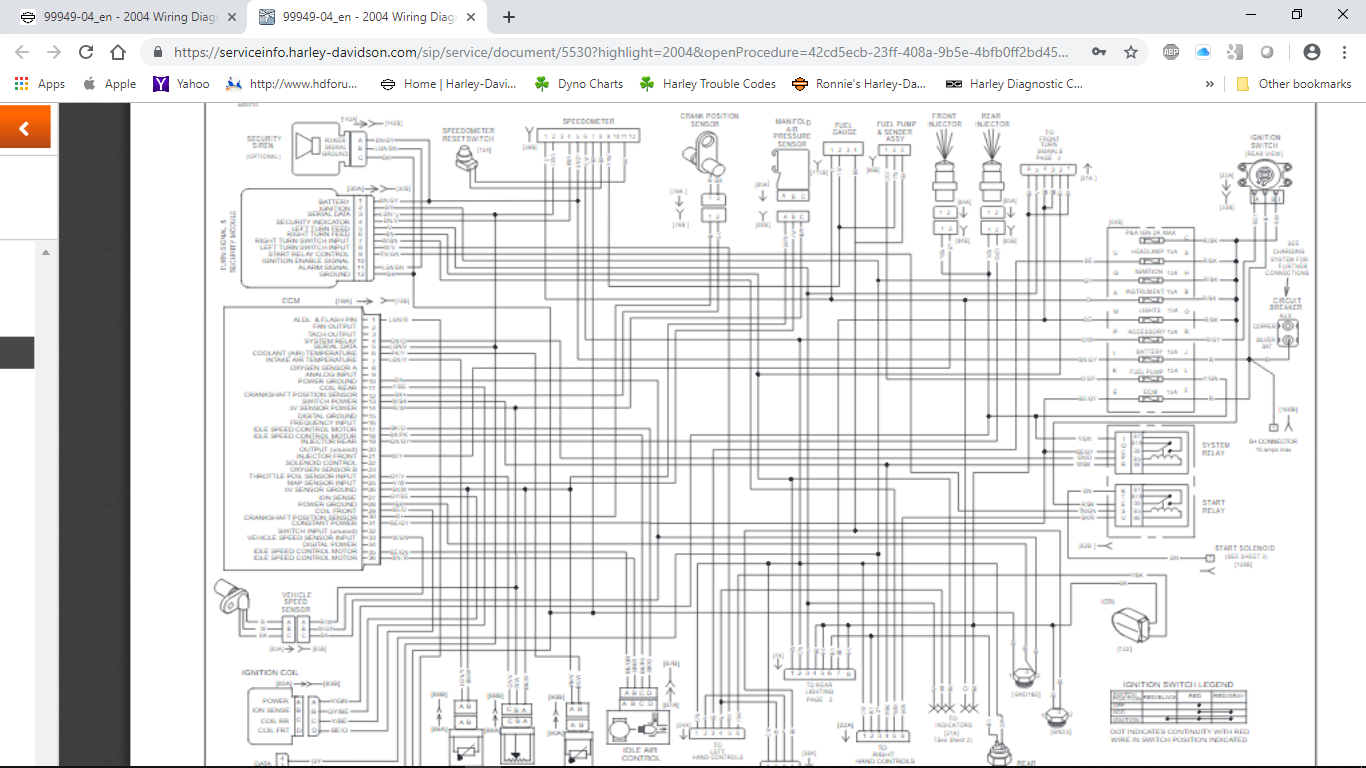This screenshot has height=768, width=1366.
Task: Open a new browser tab
Action: [x=509, y=17]
